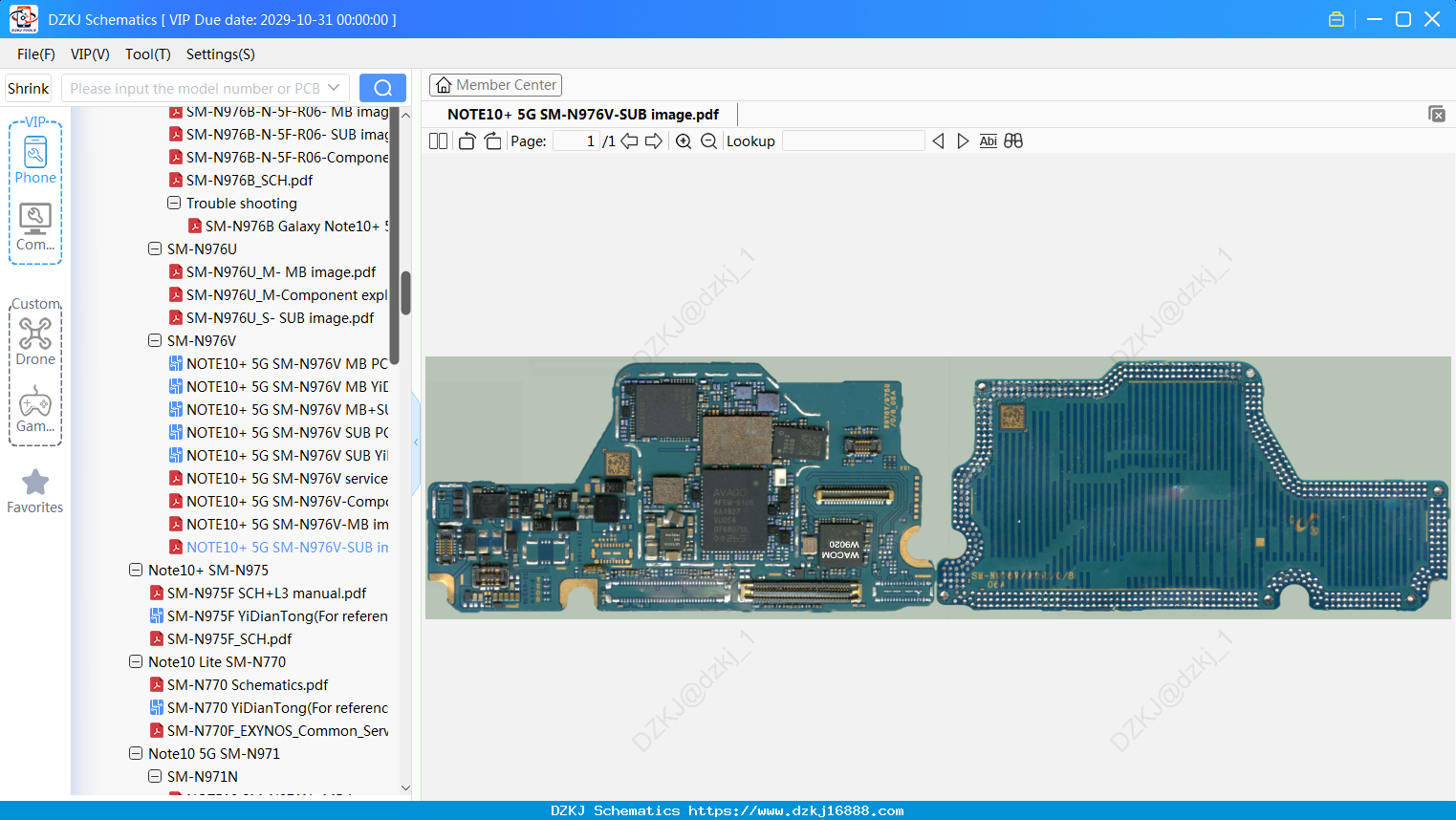Image resolution: width=1456 pixels, height=820 pixels.
Task: Open the Game console category in sidebar
Action: [x=35, y=410]
